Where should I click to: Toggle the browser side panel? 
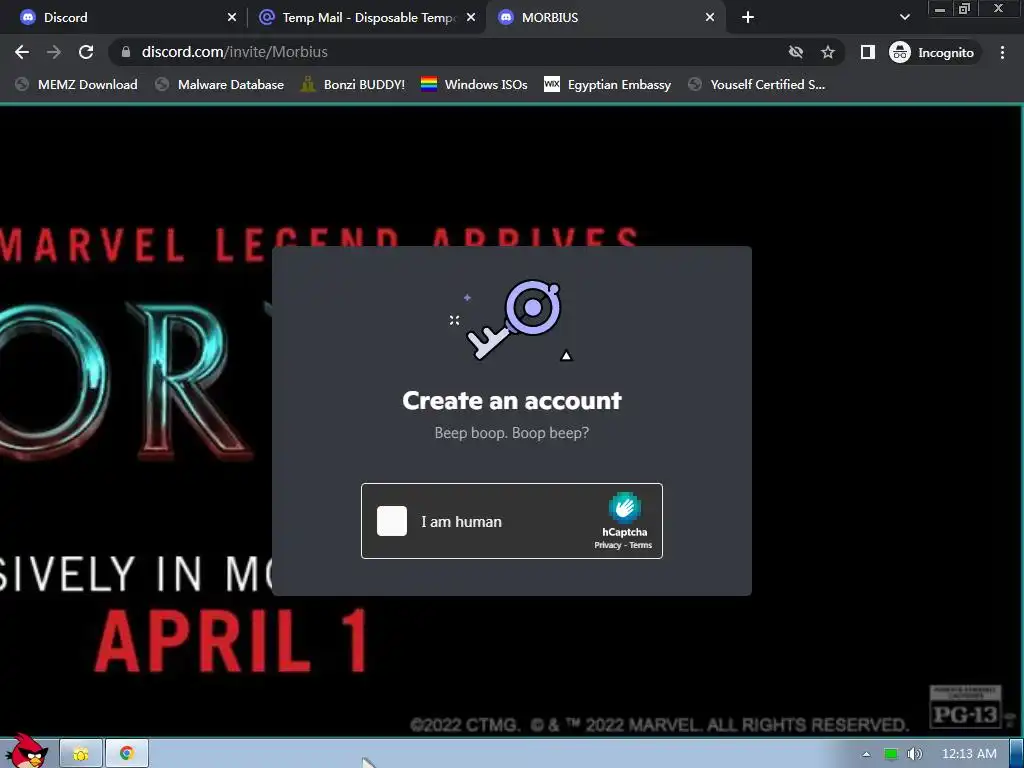point(867,52)
